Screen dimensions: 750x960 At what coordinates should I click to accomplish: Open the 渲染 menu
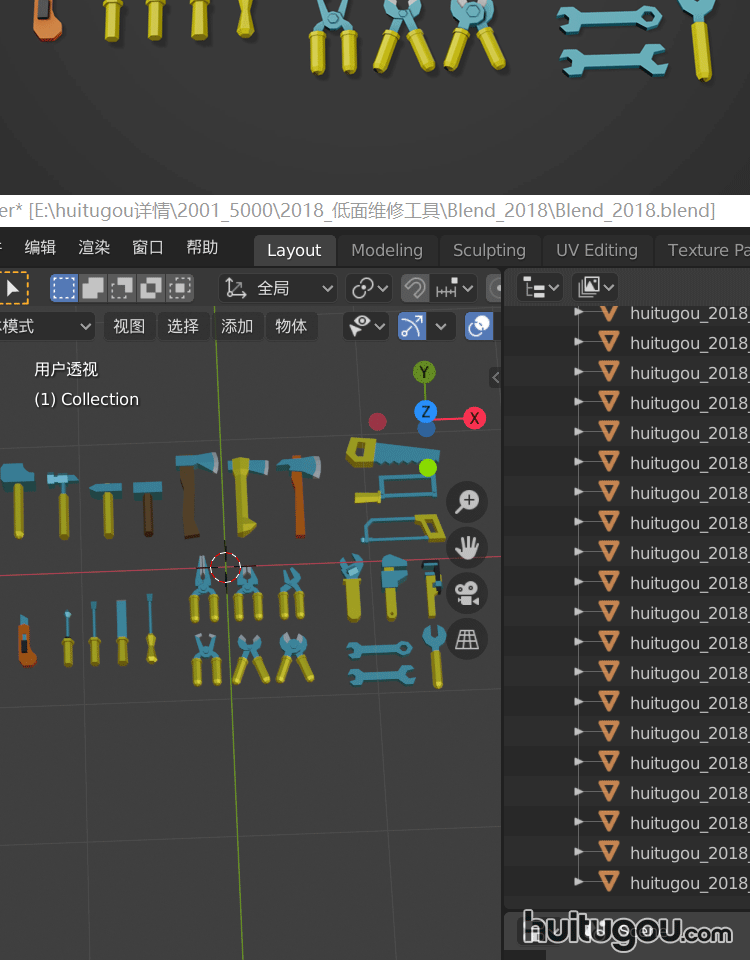[94, 248]
